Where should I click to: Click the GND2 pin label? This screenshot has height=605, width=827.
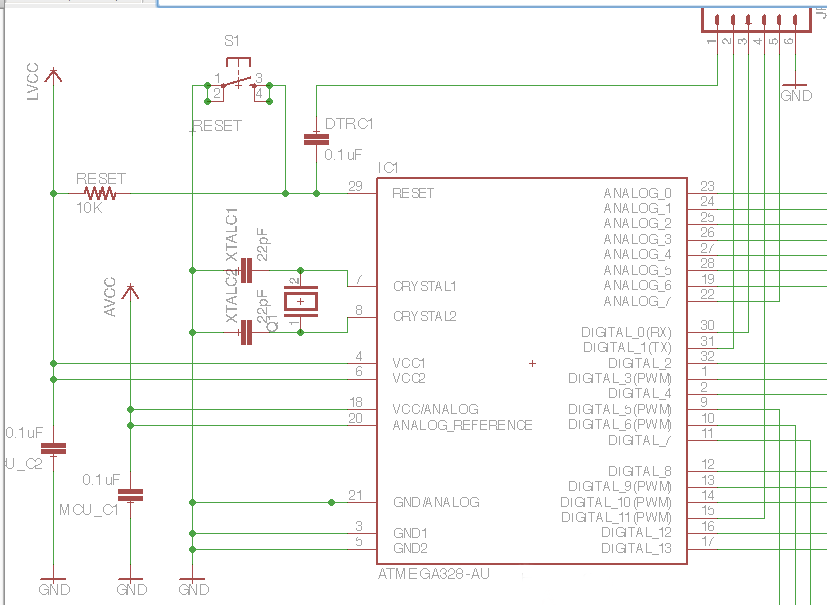[x=410, y=549]
